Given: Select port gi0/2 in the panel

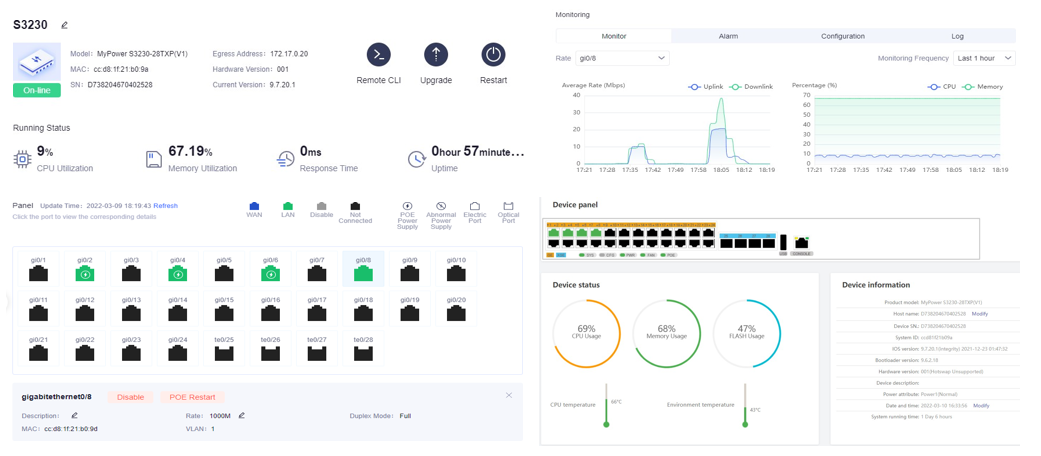Looking at the screenshot, I should pyautogui.click(x=85, y=272).
